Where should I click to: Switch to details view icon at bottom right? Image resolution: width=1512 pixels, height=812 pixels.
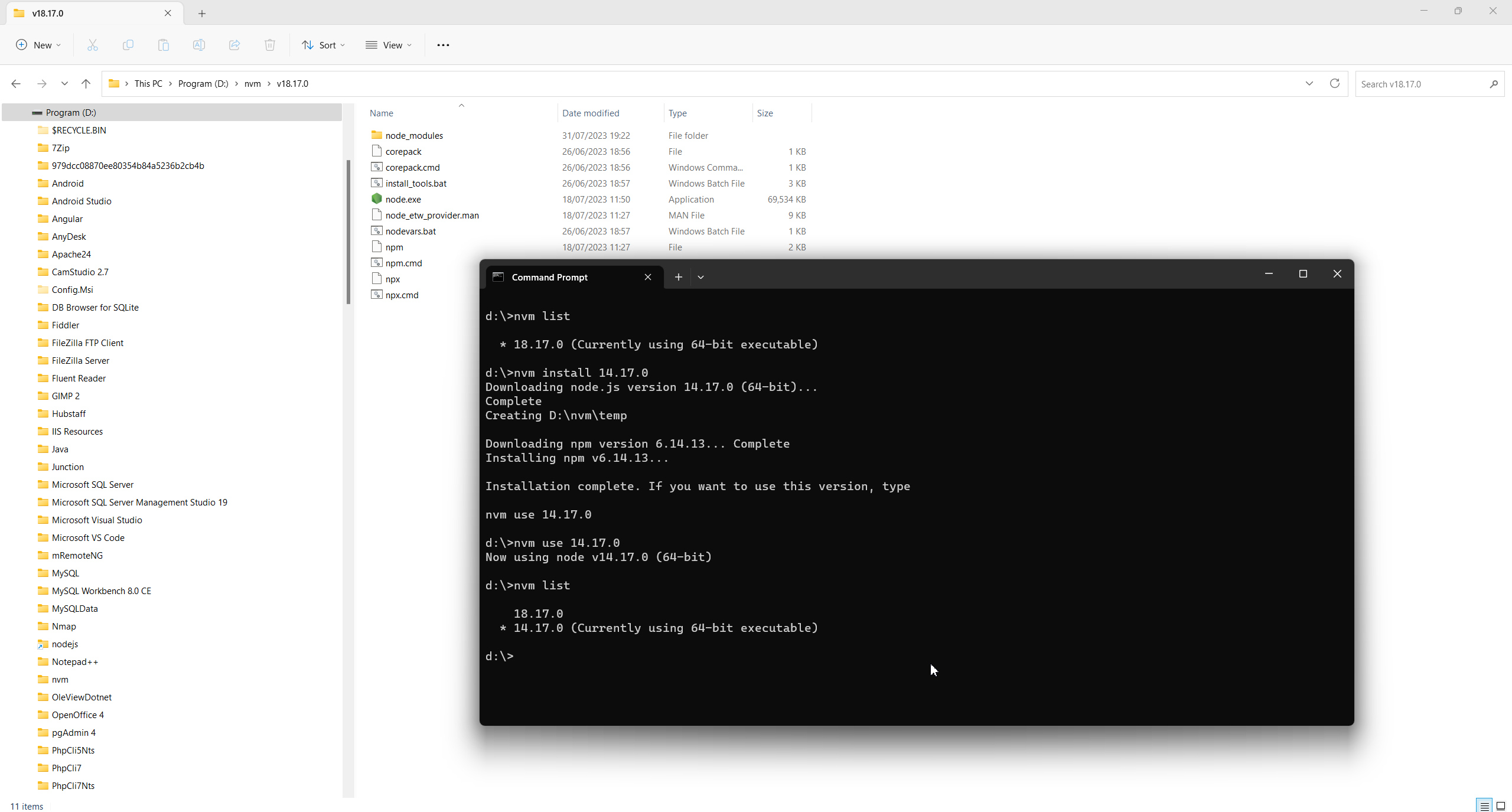[x=1484, y=806]
